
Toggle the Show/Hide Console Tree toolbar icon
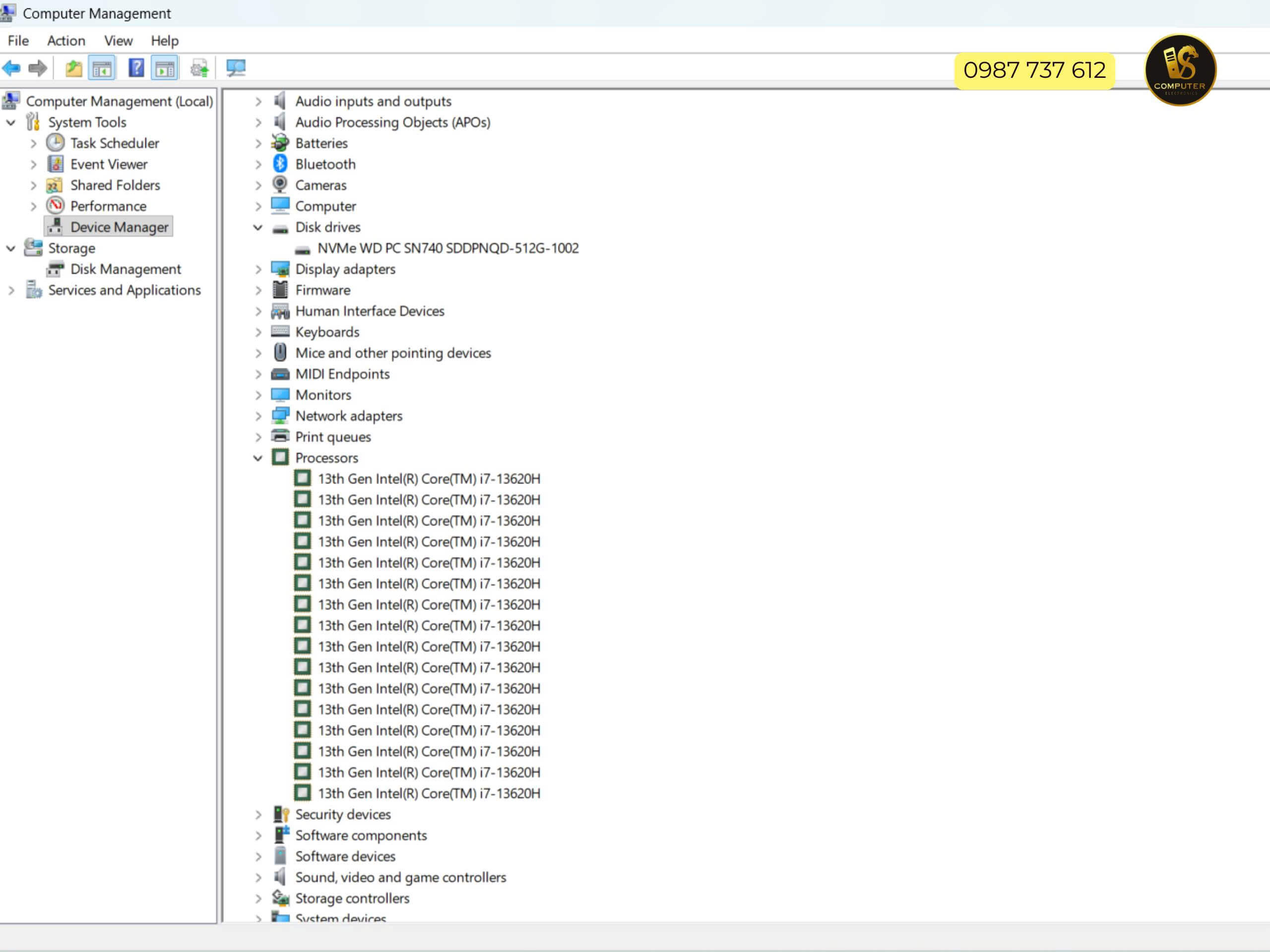point(102,68)
